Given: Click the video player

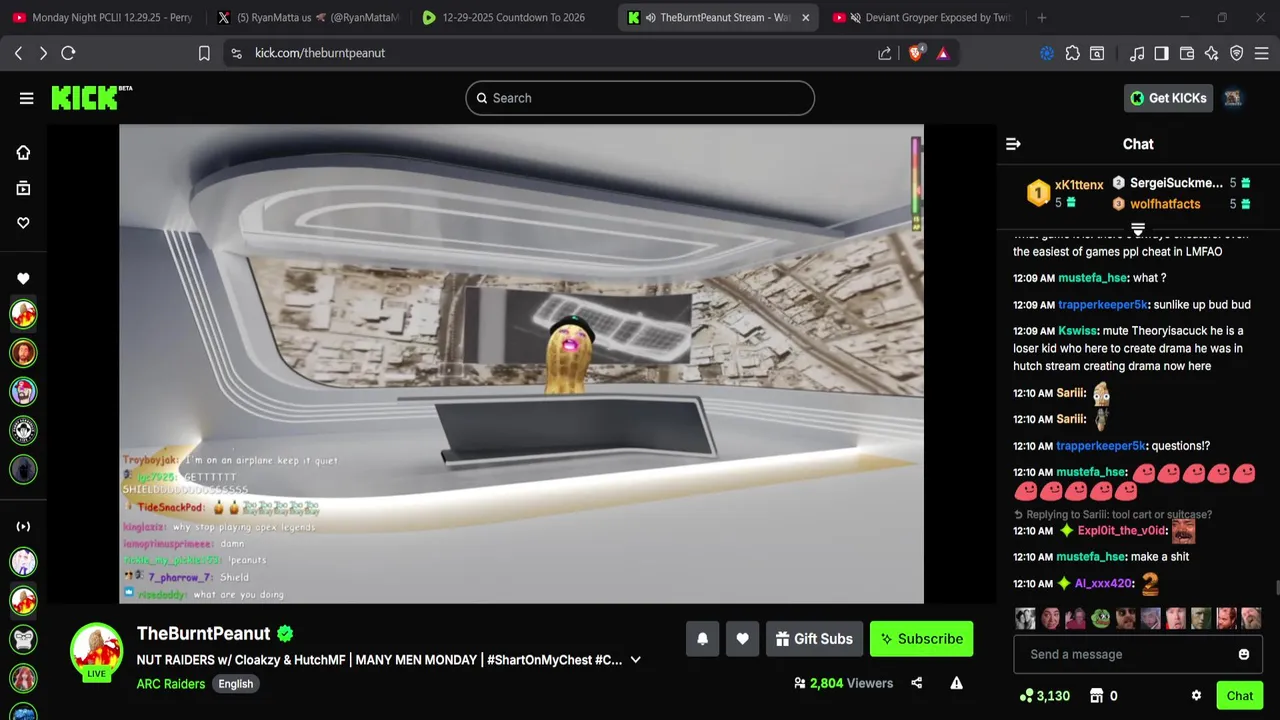Looking at the screenshot, I should 521,364.
